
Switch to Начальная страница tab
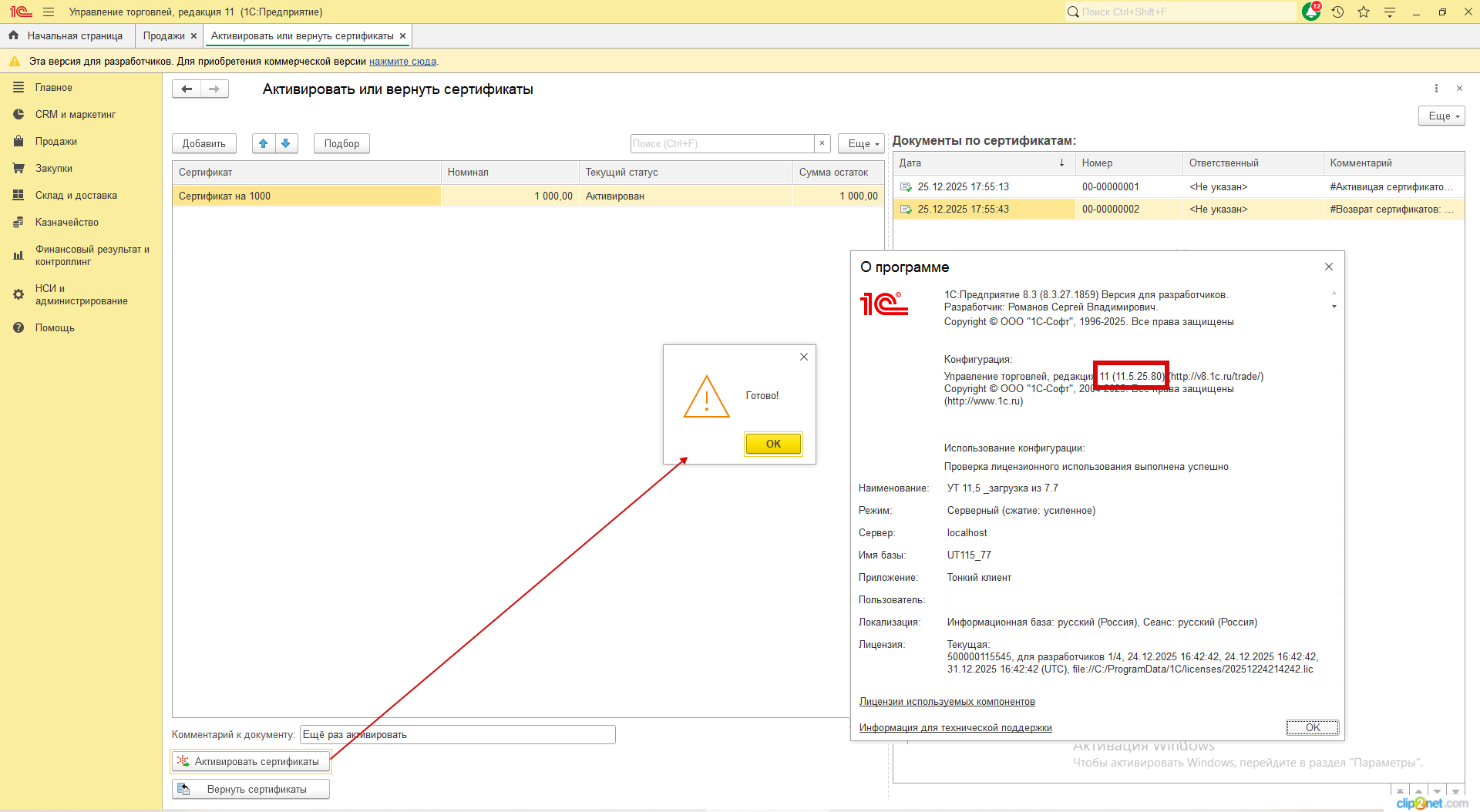(67, 36)
